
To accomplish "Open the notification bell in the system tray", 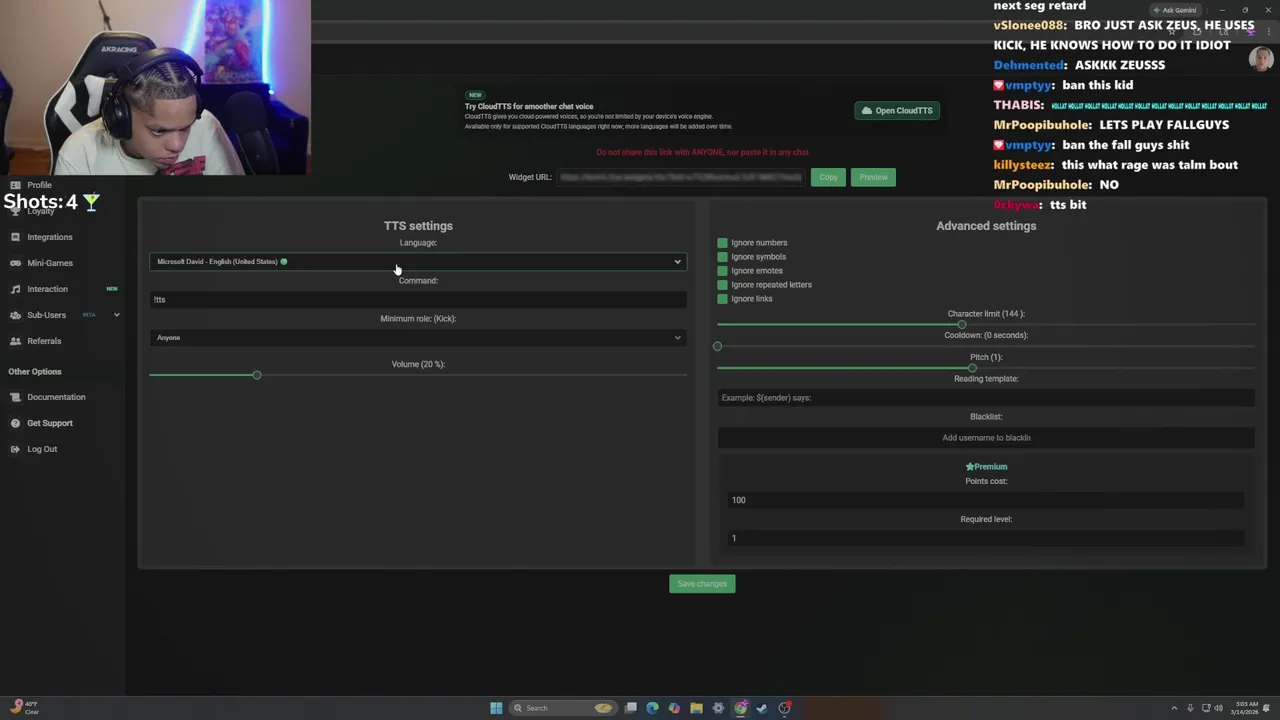I will tap(1267, 708).
